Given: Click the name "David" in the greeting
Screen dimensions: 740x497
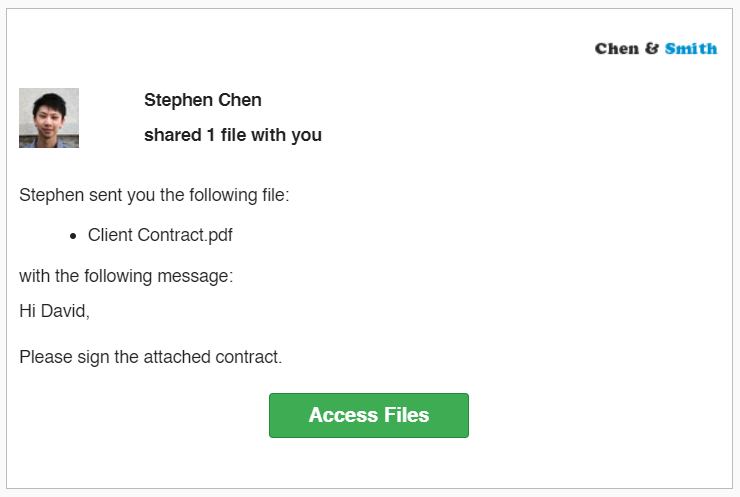Looking at the screenshot, I should click(64, 311).
